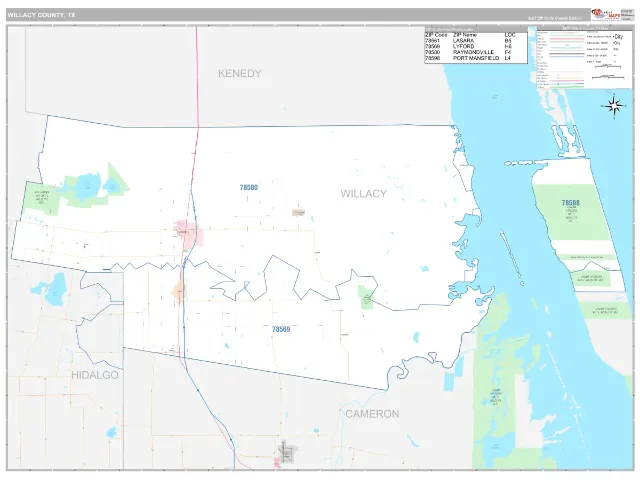Viewport: 640px width, 480px height.
Task: Click LYFORD in the ZIP index table
Action: tap(463, 47)
